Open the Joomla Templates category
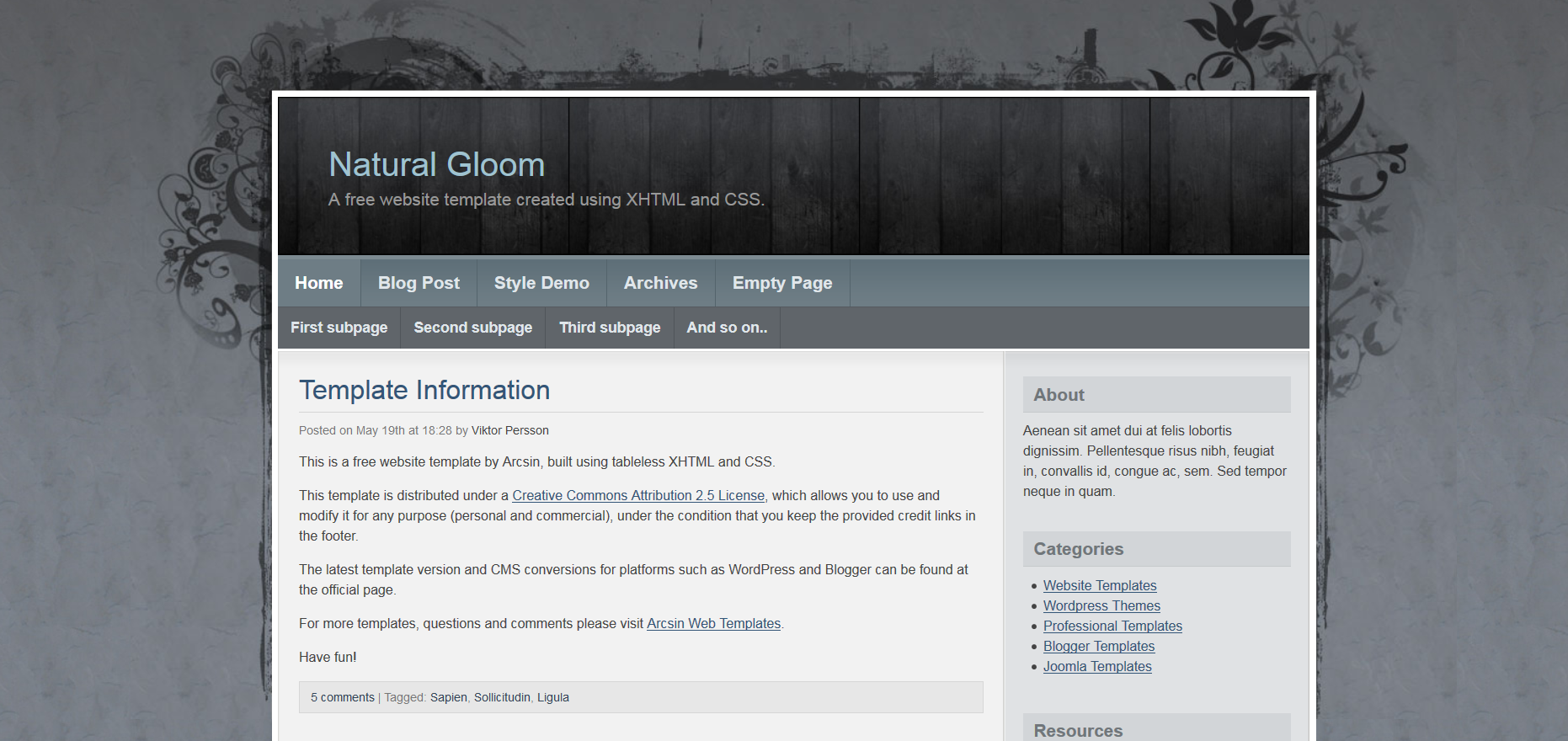 1097,667
